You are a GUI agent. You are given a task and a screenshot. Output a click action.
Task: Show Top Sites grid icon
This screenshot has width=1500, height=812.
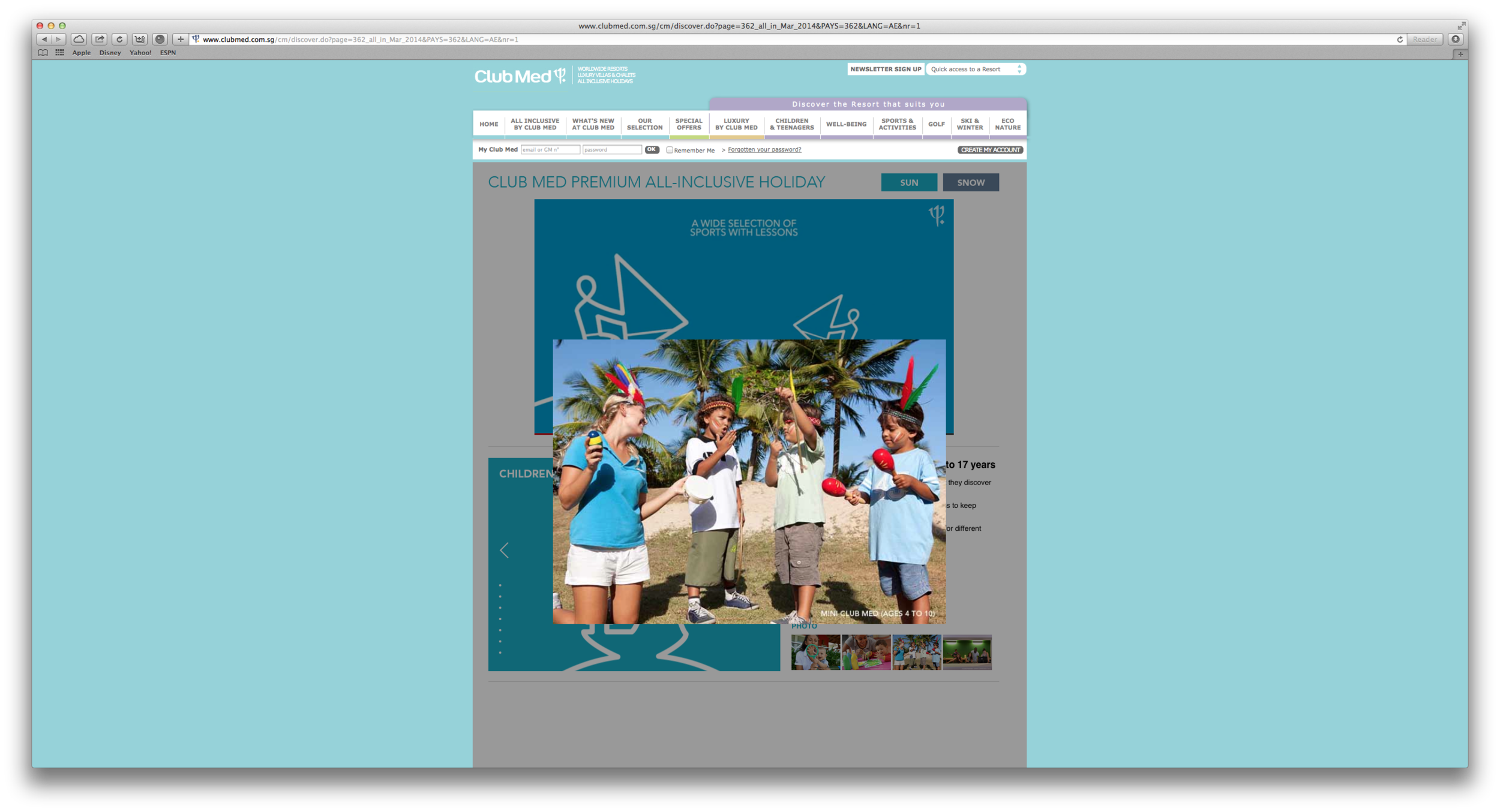tap(59, 53)
